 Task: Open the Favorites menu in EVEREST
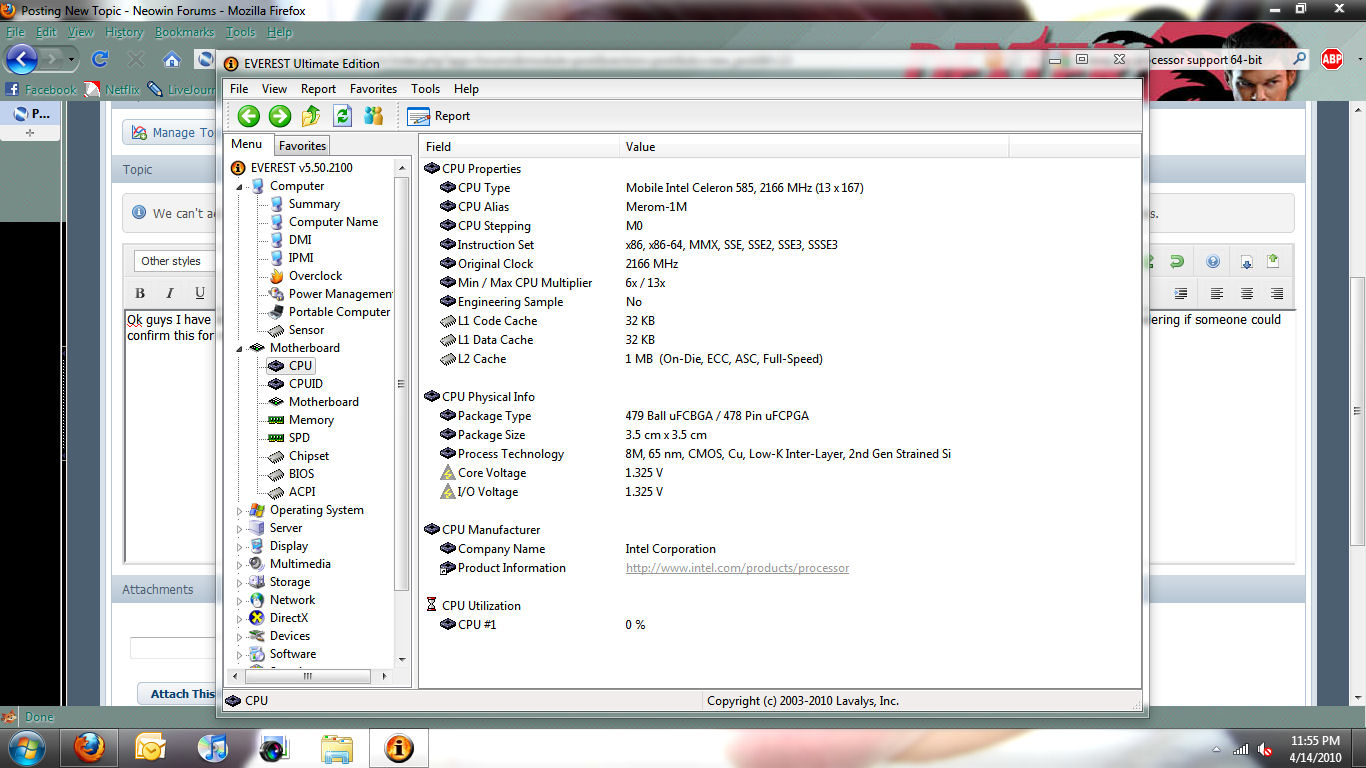[x=373, y=89]
